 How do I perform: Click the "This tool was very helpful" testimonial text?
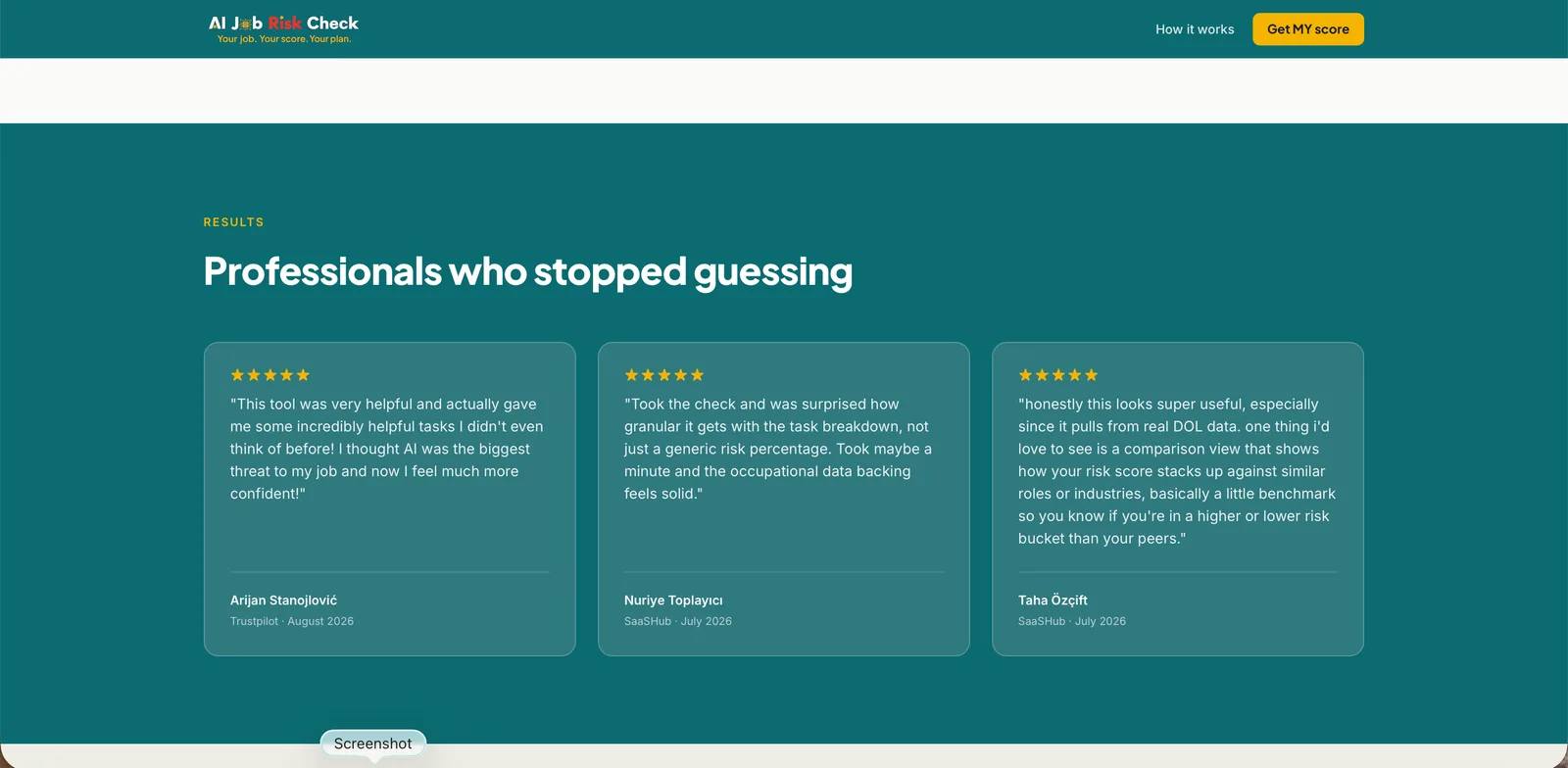coord(387,449)
